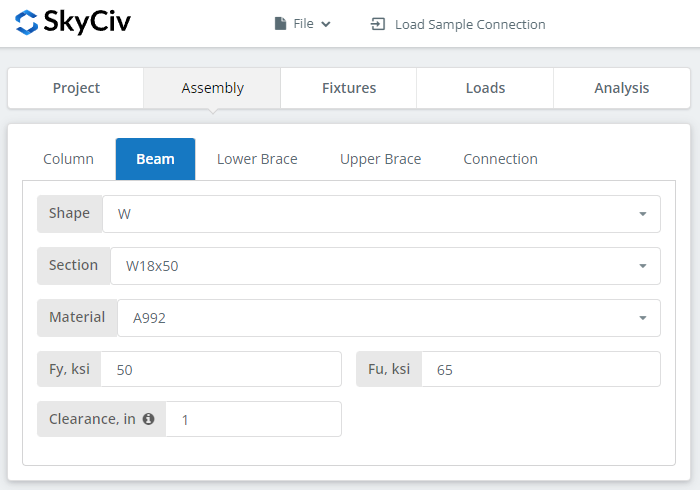This screenshot has height=490, width=700.
Task: Switch to the Column sub-tab
Action: [68, 159]
